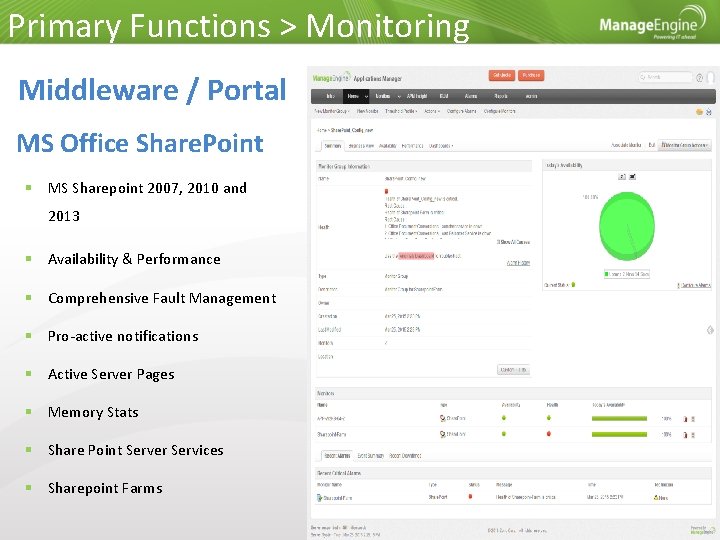Go to the Intro navigation tab
This screenshot has height=540, width=720.
(x=330, y=96)
